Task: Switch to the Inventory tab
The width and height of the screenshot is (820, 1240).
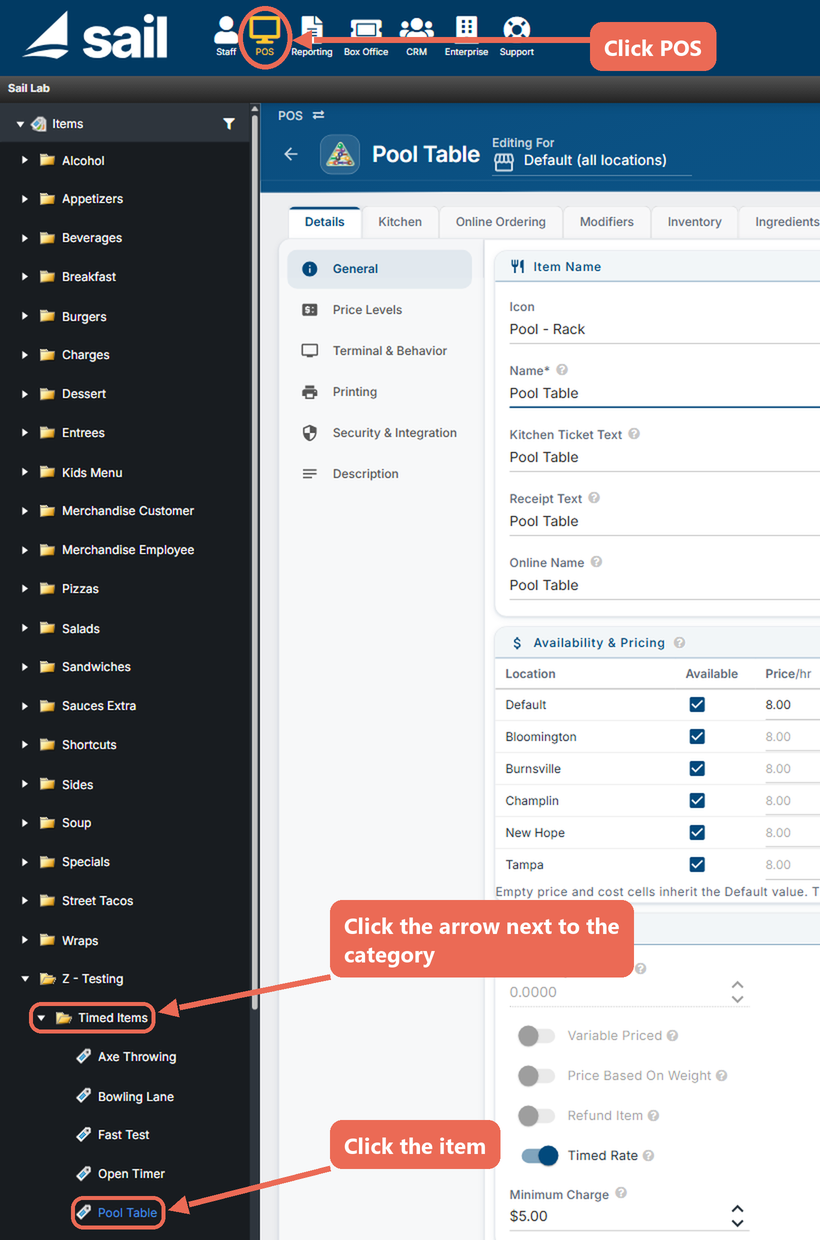Action: coord(695,222)
